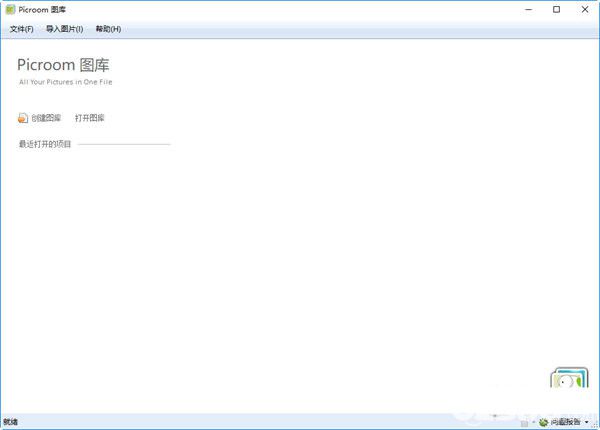Maximize the Picroom window
The width and height of the screenshot is (600, 430).
pyautogui.click(x=556, y=10)
